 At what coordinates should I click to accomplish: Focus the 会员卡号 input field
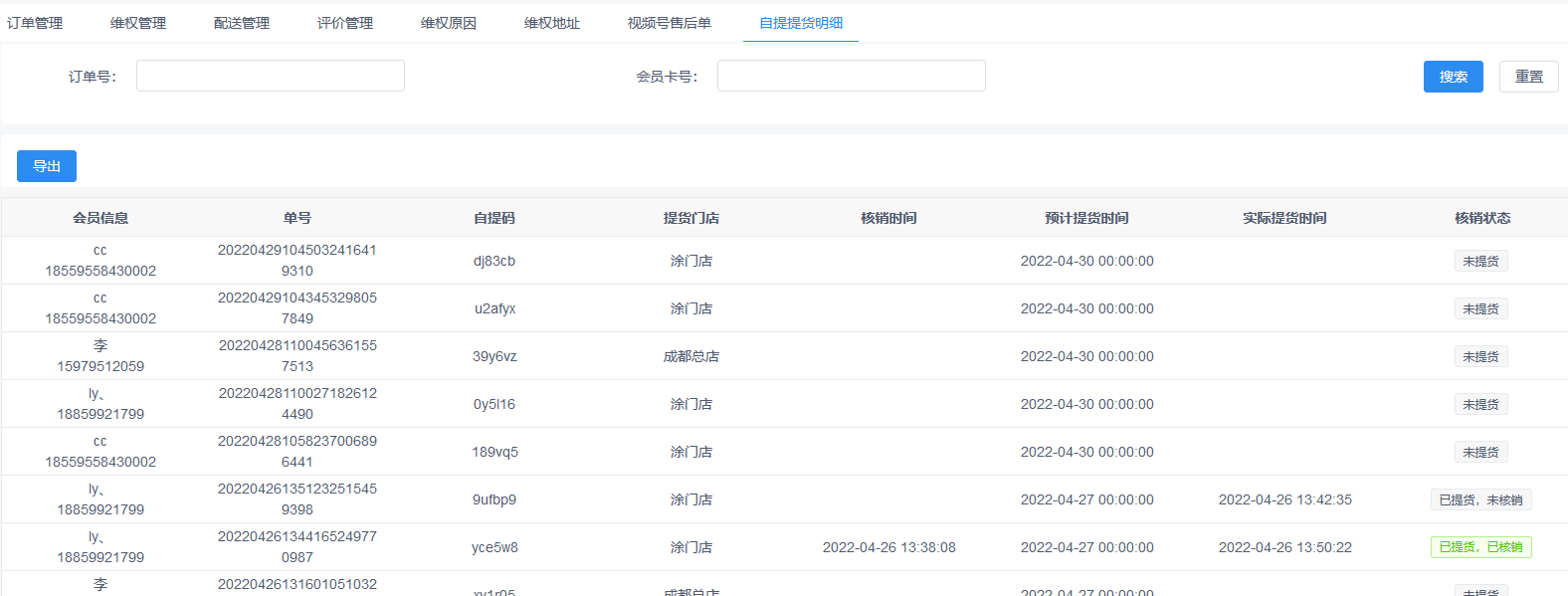click(x=852, y=76)
